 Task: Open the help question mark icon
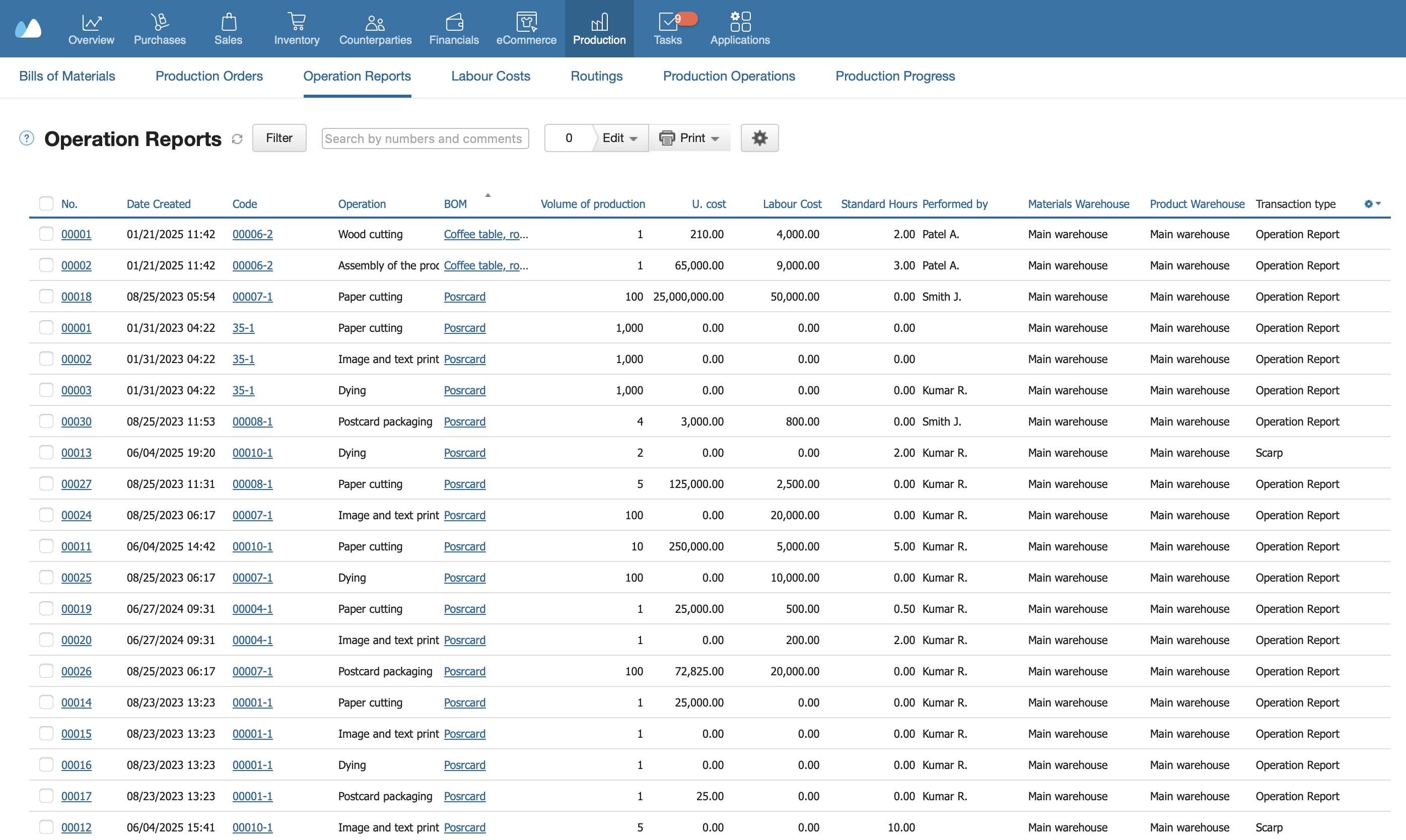(x=27, y=138)
